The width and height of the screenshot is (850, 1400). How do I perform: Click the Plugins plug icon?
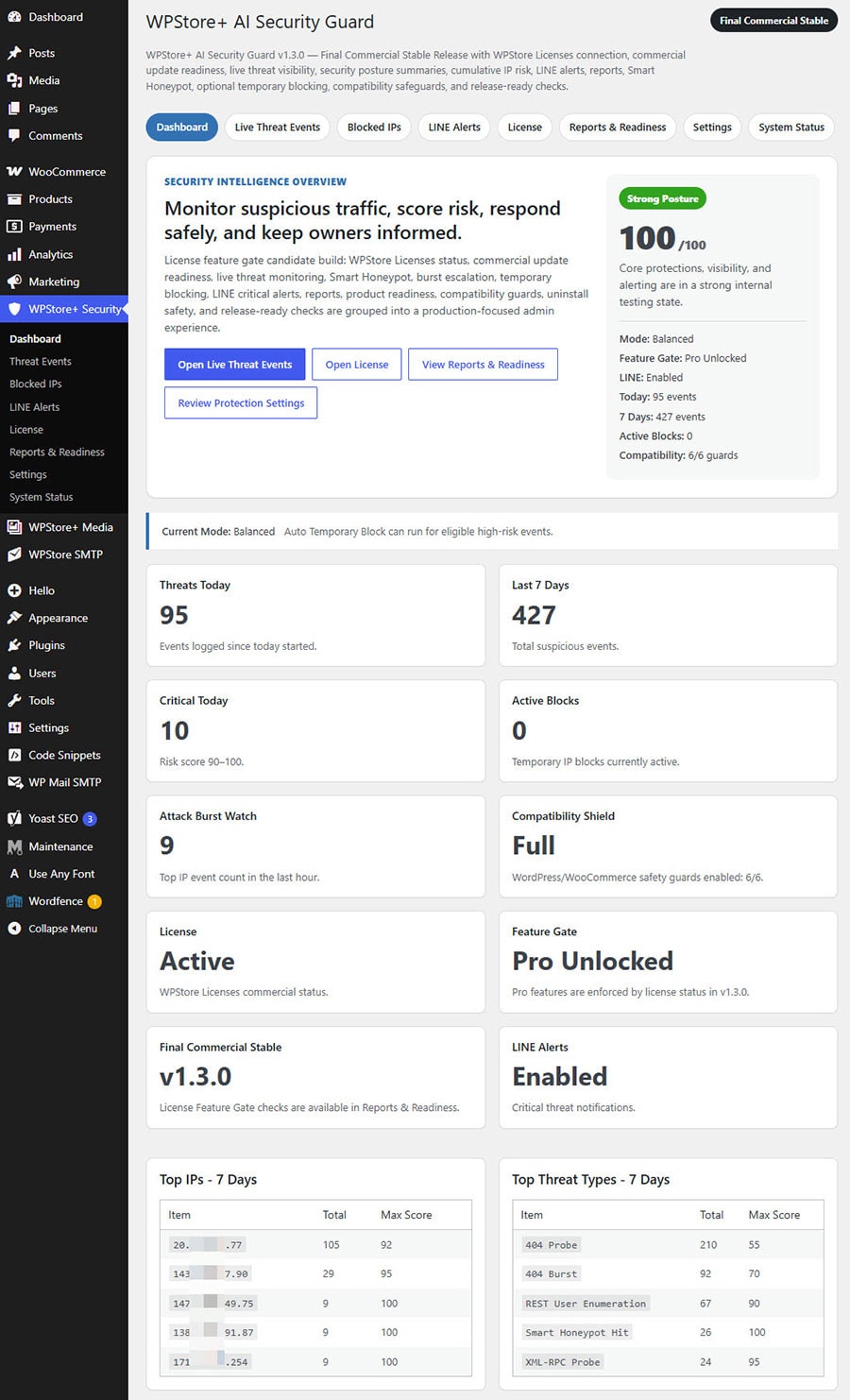tap(14, 645)
